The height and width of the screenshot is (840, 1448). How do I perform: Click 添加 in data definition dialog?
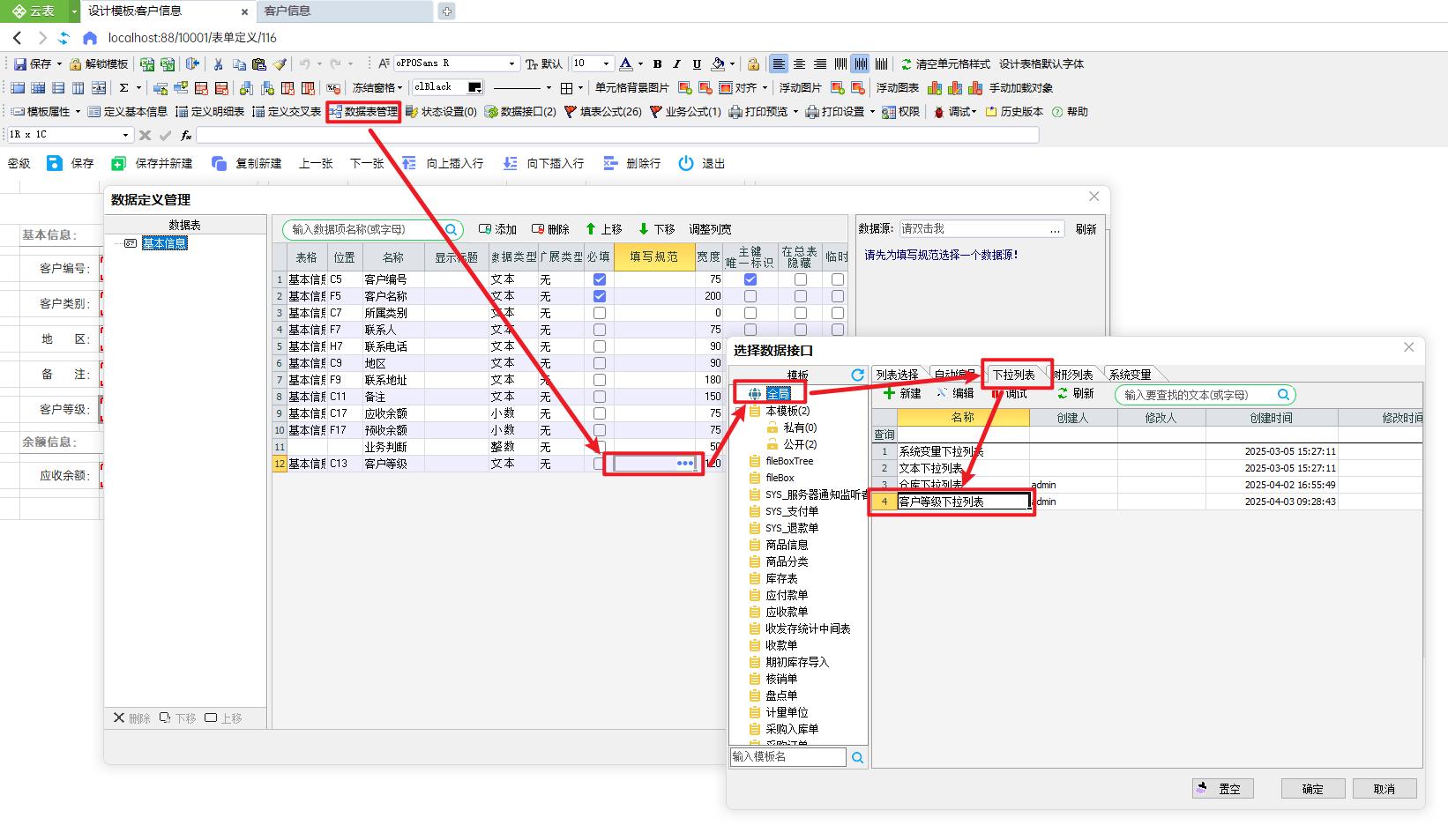(497, 229)
